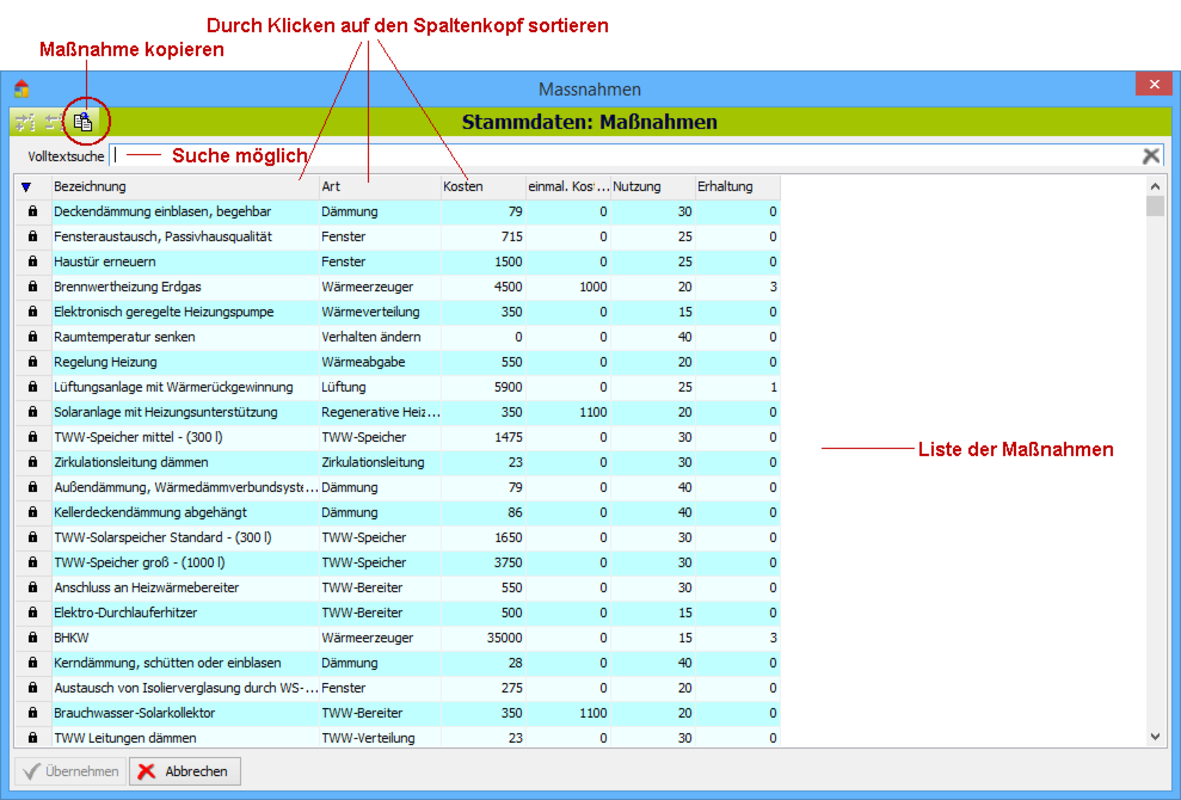Click lock icon beside Raumtemperatur senken
This screenshot has height=800, width=1181.
[32, 337]
